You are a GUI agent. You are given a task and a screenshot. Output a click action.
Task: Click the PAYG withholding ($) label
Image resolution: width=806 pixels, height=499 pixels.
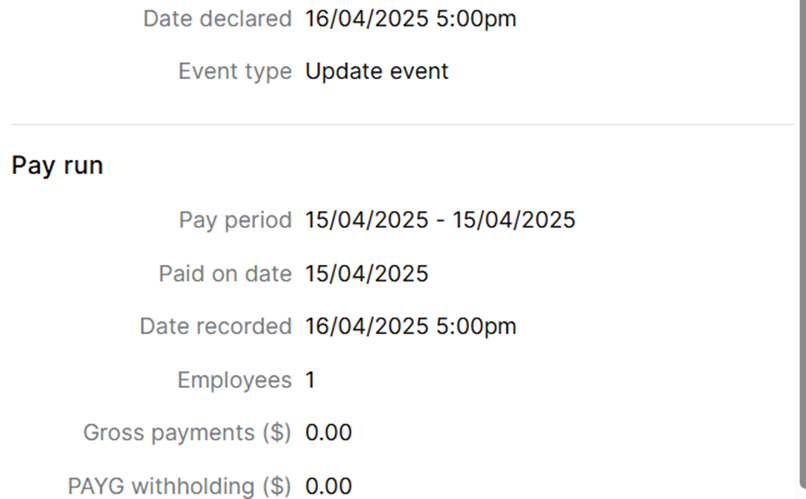[x=179, y=487]
